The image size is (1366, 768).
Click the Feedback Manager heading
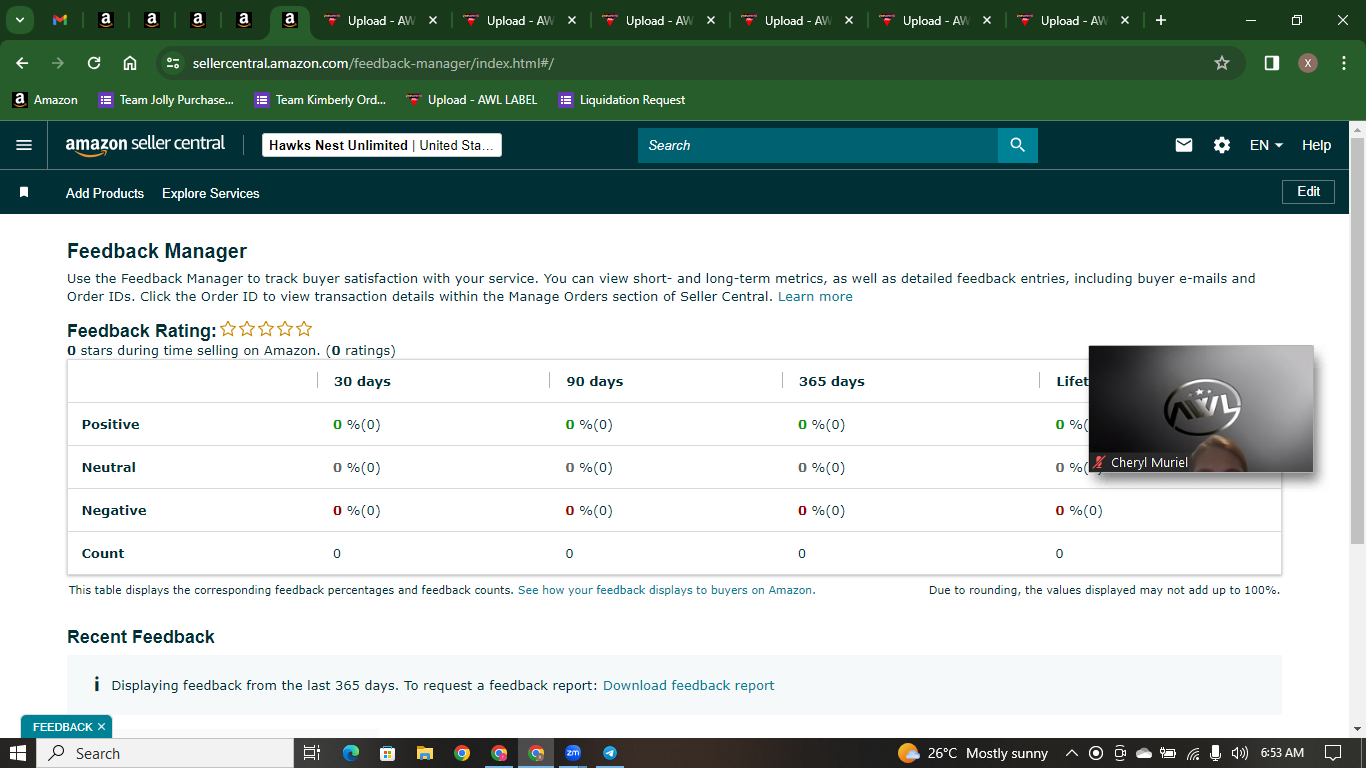pos(157,251)
